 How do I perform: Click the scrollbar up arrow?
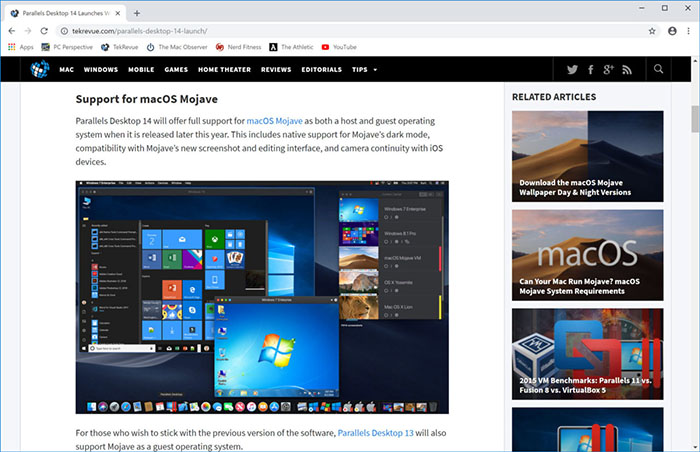pyautogui.click(x=695, y=60)
